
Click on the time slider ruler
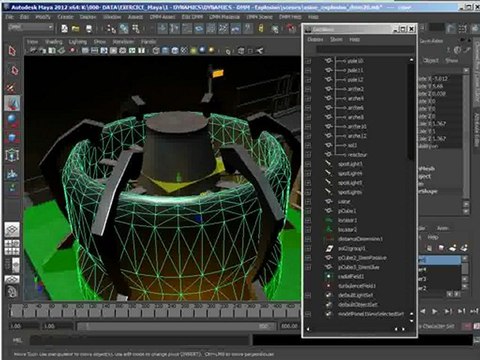[x=155, y=312]
